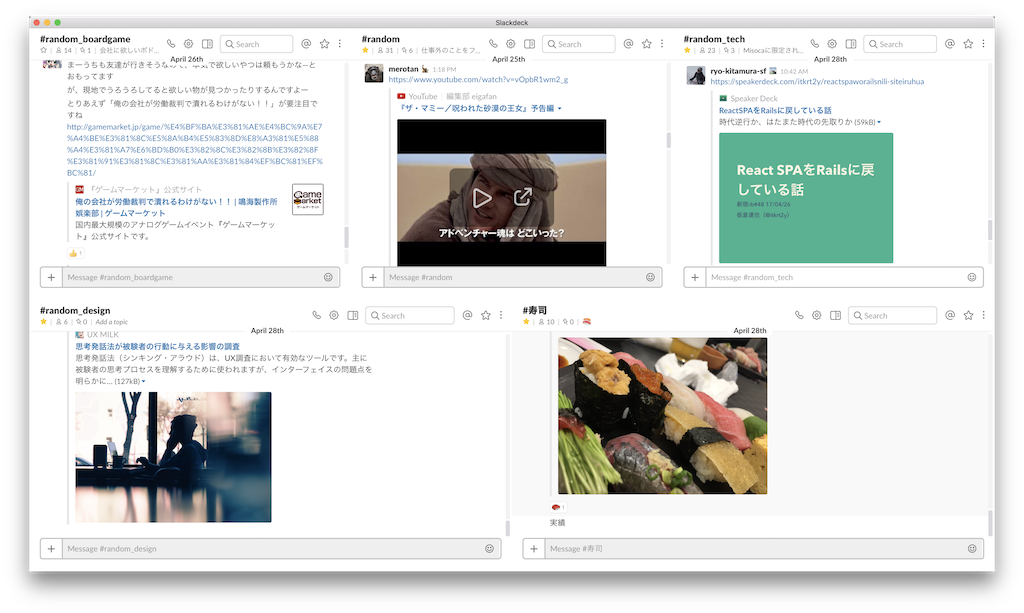The height and width of the screenshot is (613, 1024).
Task: Star the #random_boardgame channel
Action: click(x=44, y=50)
